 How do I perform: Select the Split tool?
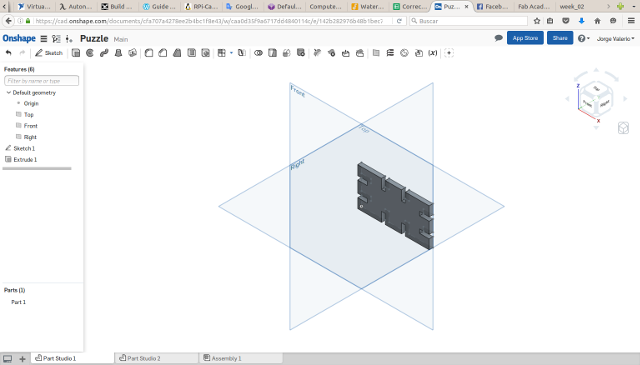(272, 53)
